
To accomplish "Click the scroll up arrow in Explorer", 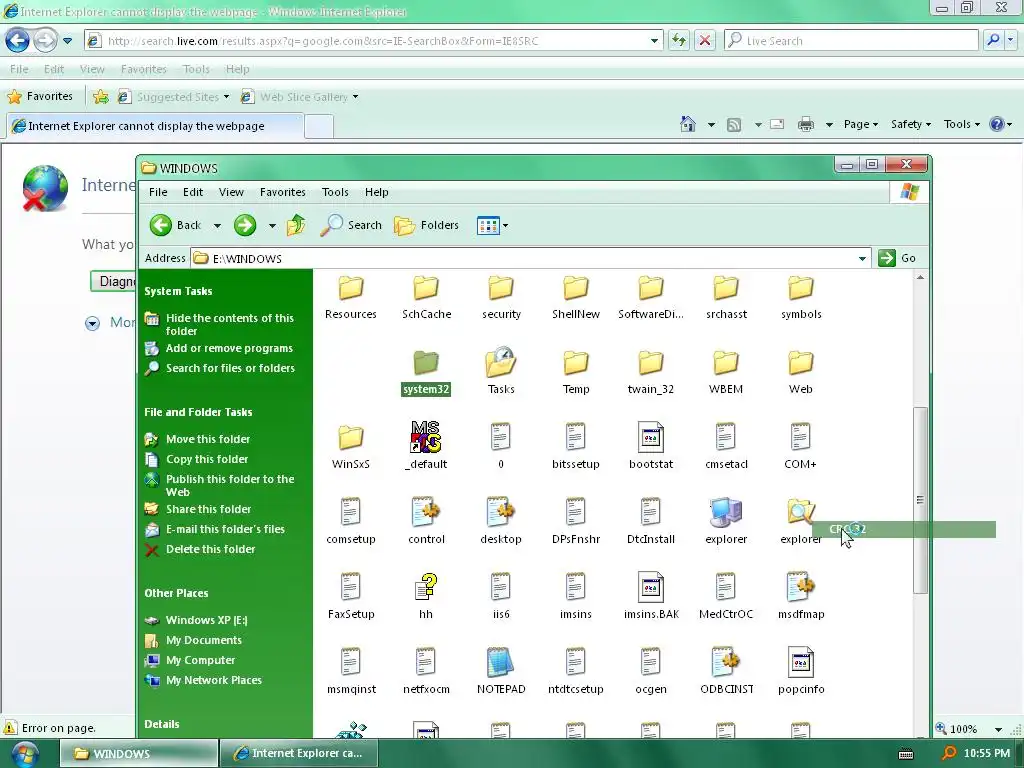I will click(x=920, y=278).
